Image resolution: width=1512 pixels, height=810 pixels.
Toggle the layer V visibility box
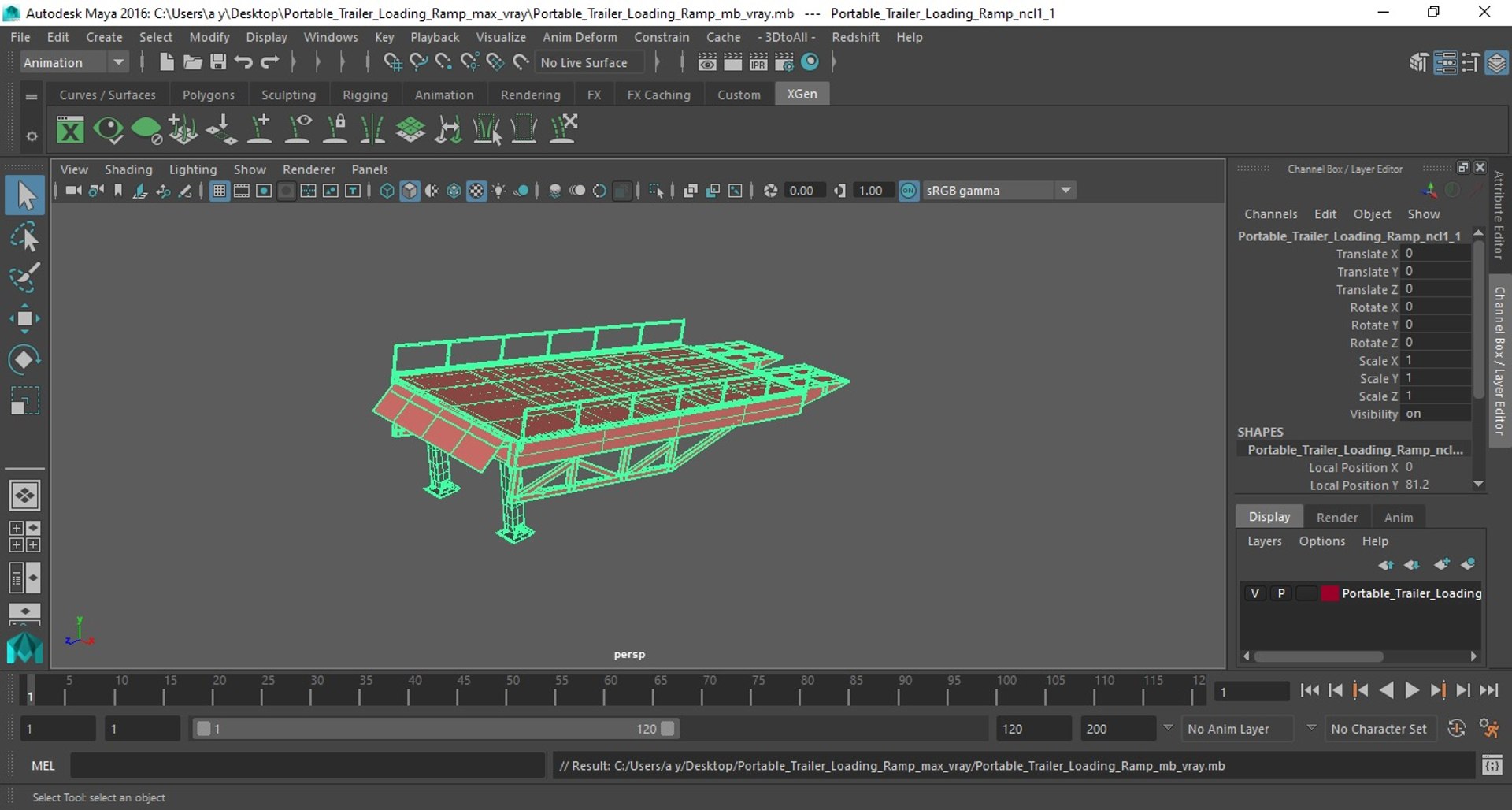(1254, 593)
